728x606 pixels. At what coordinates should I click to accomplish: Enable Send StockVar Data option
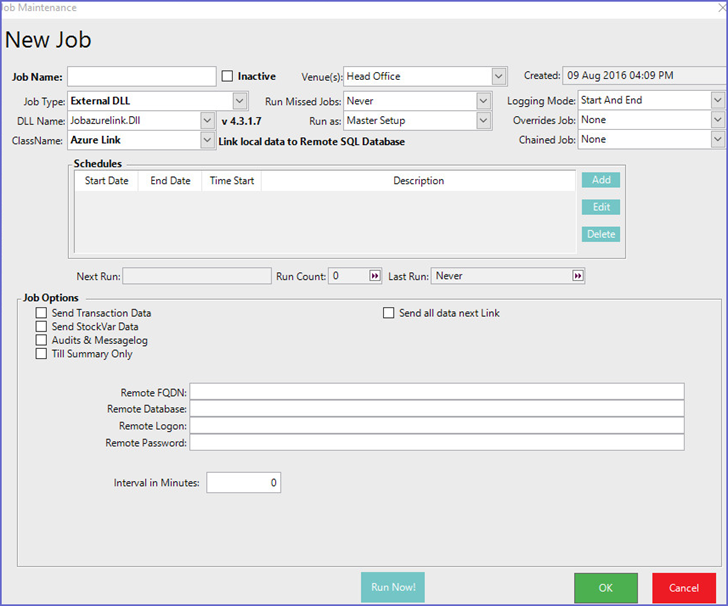(41, 326)
